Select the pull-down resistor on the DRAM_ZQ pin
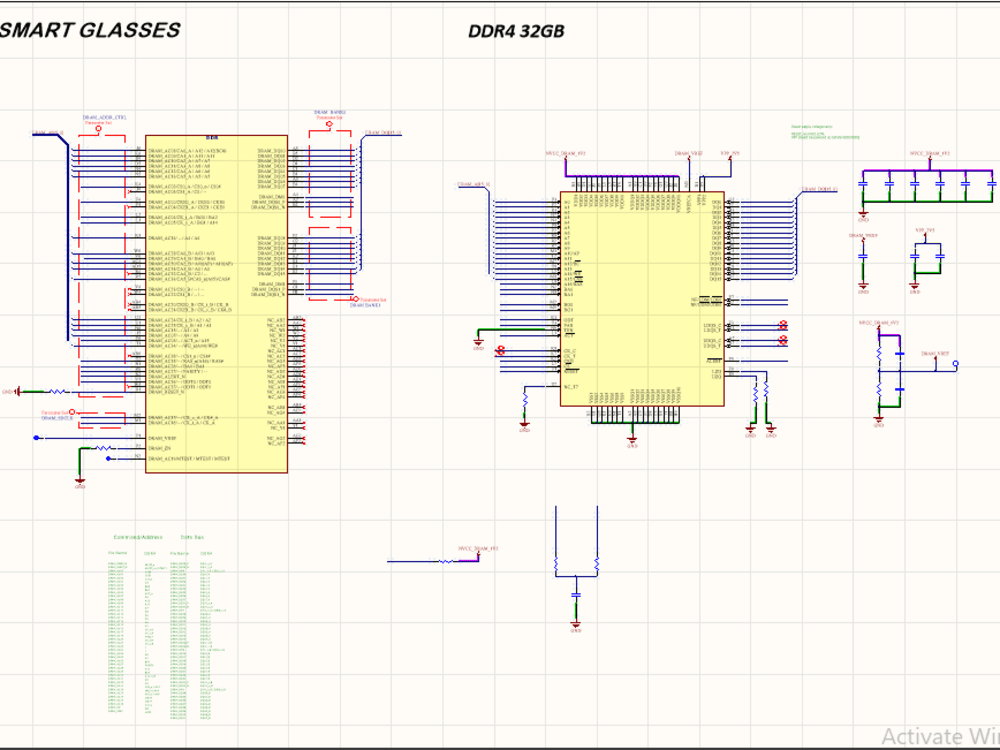The image size is (1000, 750). (x=756, y=390)
